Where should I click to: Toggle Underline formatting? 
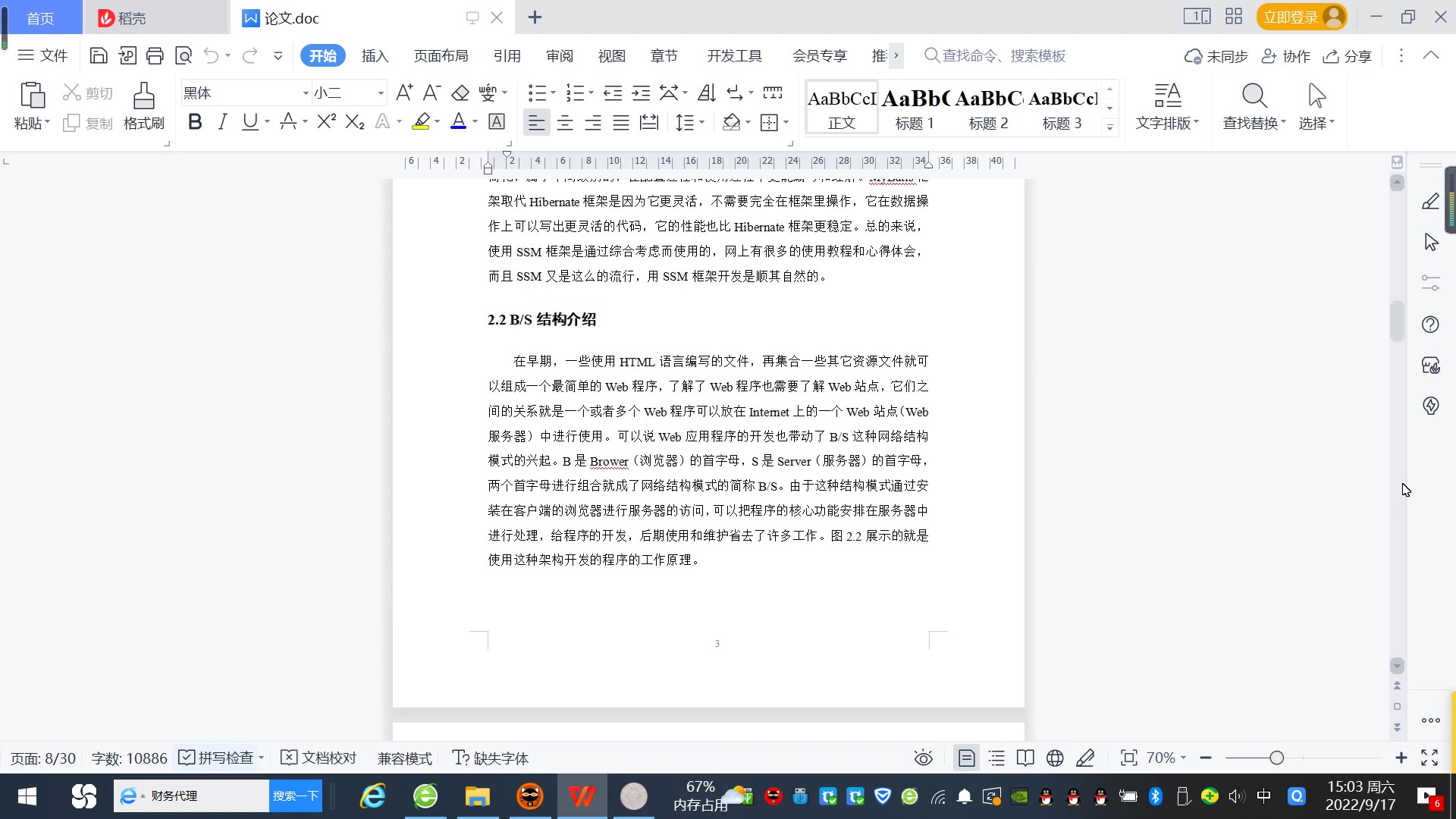coord(249,121)
